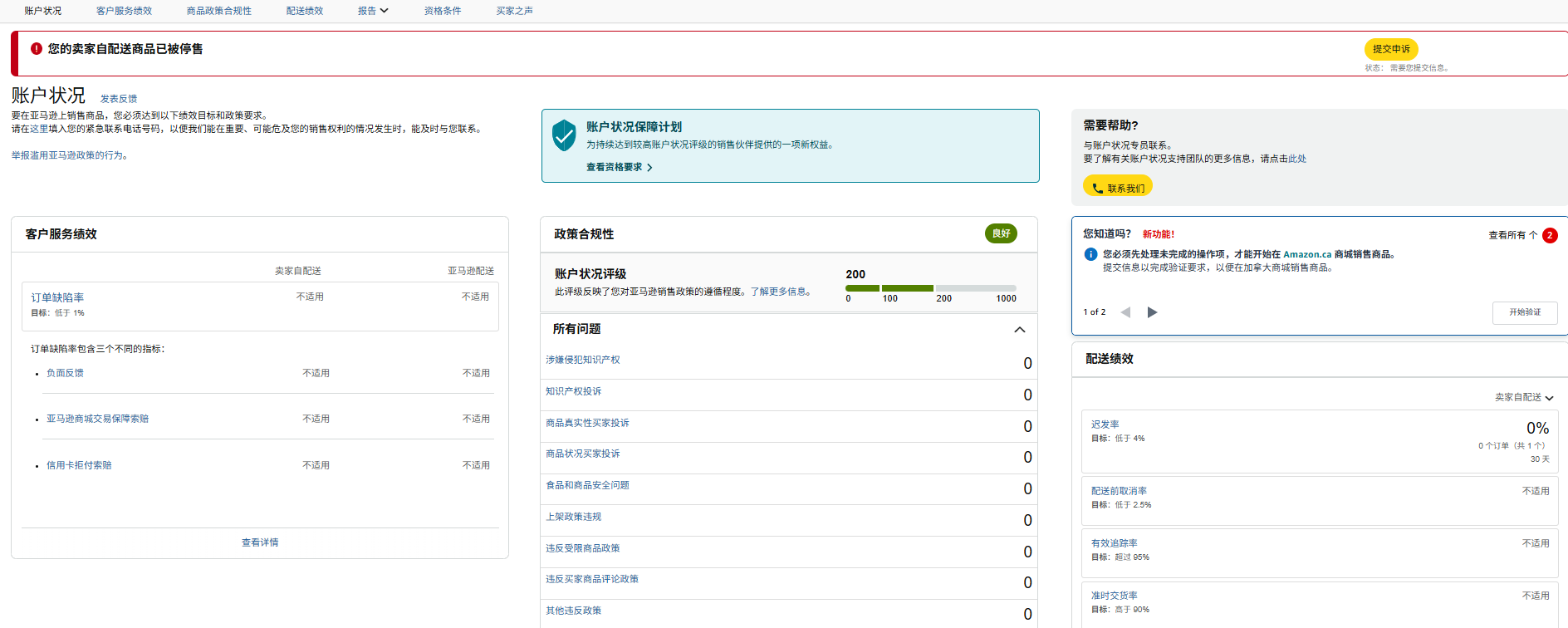The width and height of the screenshot is (1568, 628).
Task: Click the green 良好 status badge
Action: (x=1001, y=233)
